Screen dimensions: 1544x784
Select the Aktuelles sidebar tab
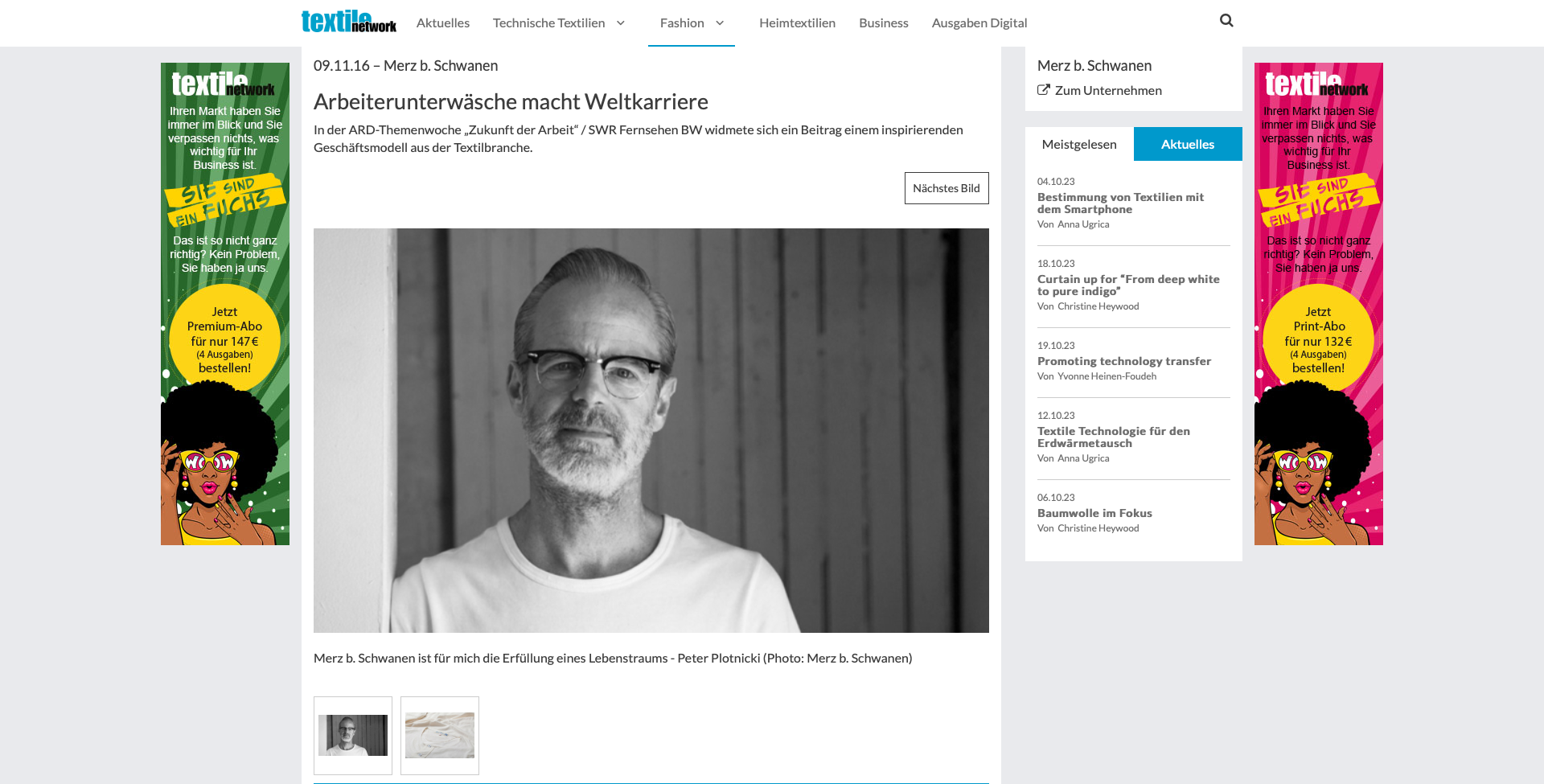[x=1188, y=144]
